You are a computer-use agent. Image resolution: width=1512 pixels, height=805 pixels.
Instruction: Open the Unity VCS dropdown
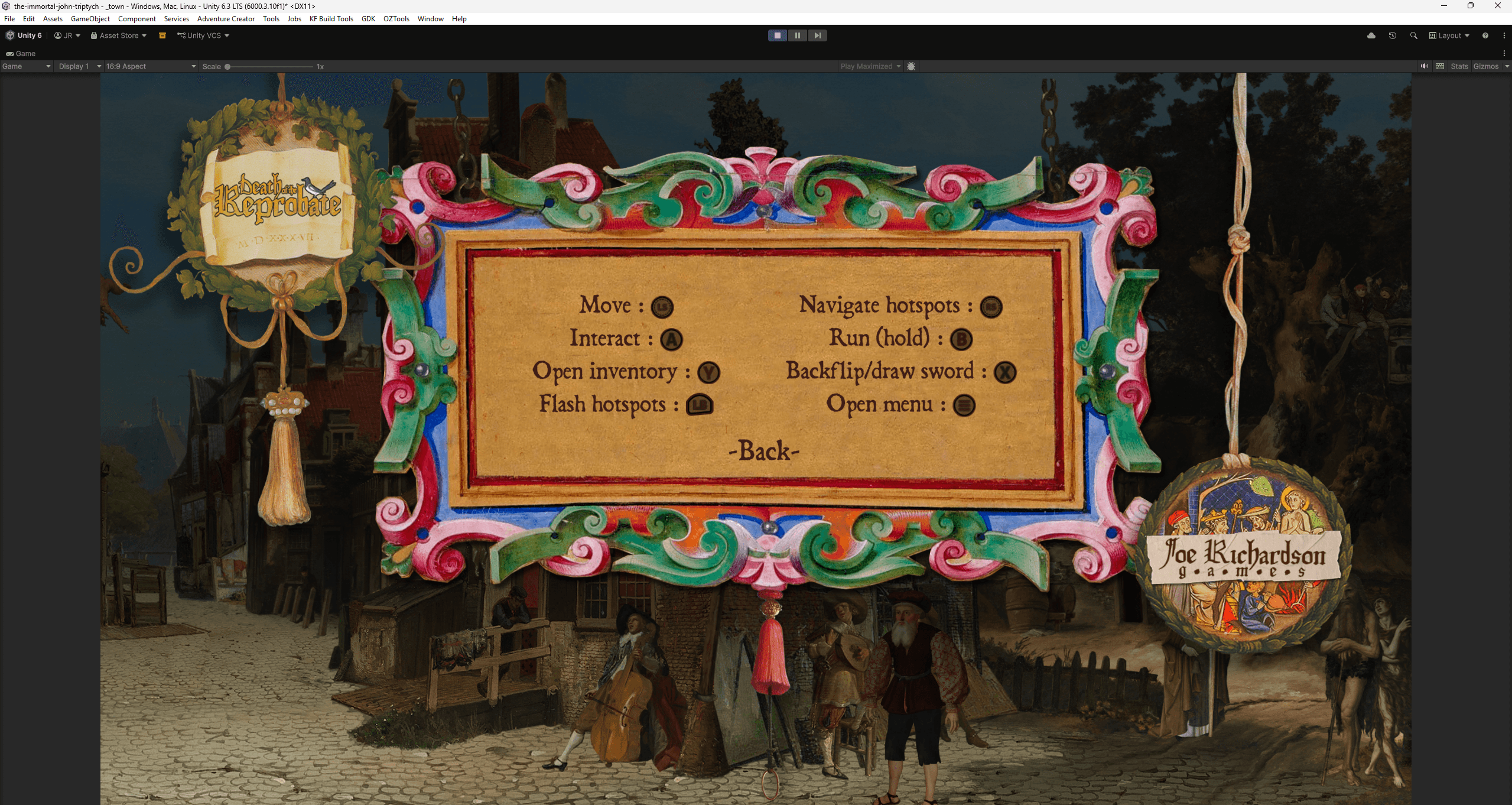tap(203, 35)
